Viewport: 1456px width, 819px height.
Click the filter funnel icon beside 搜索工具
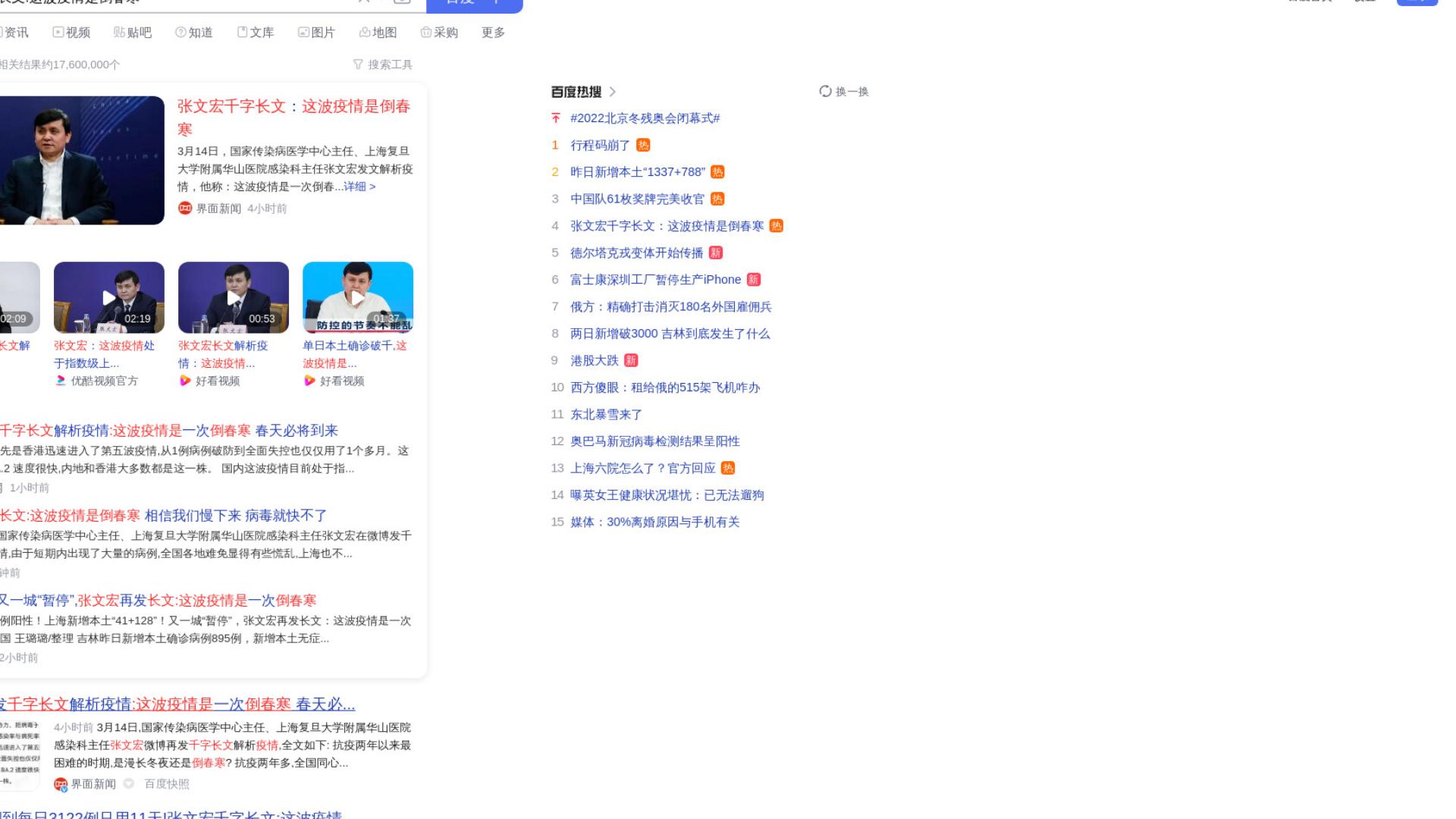coord(358,64)
